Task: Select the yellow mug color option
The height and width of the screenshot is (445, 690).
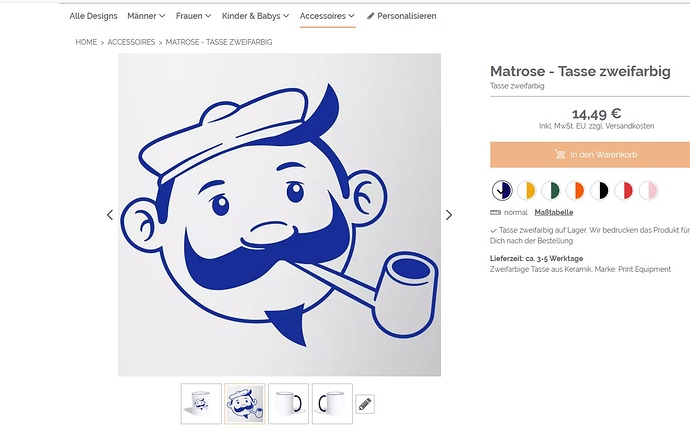Action: (x=526, y=190)
